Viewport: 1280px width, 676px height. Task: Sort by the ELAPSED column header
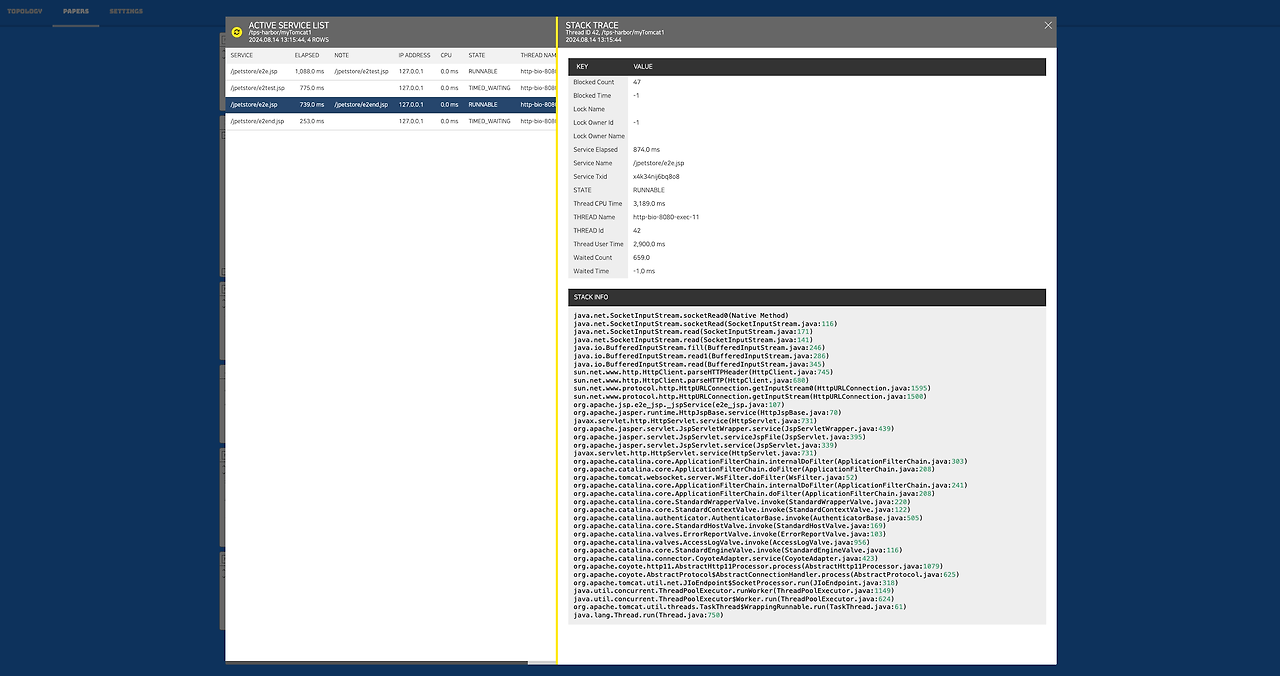tap(307, 55)
